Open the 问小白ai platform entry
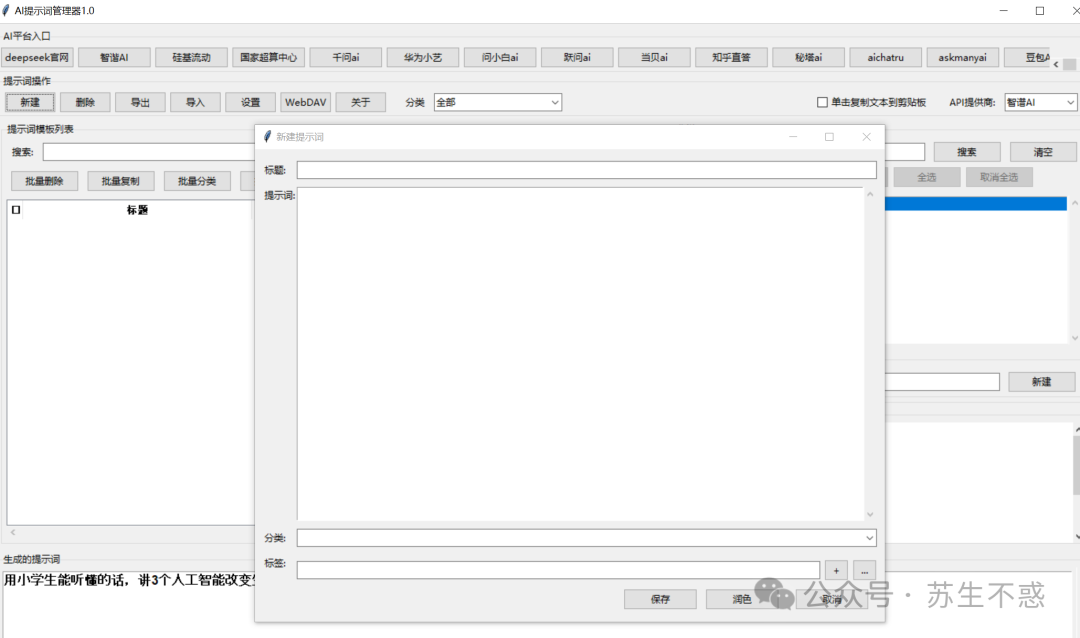The width and height of the screenshot is (1080, 638). tap(500, 57)
